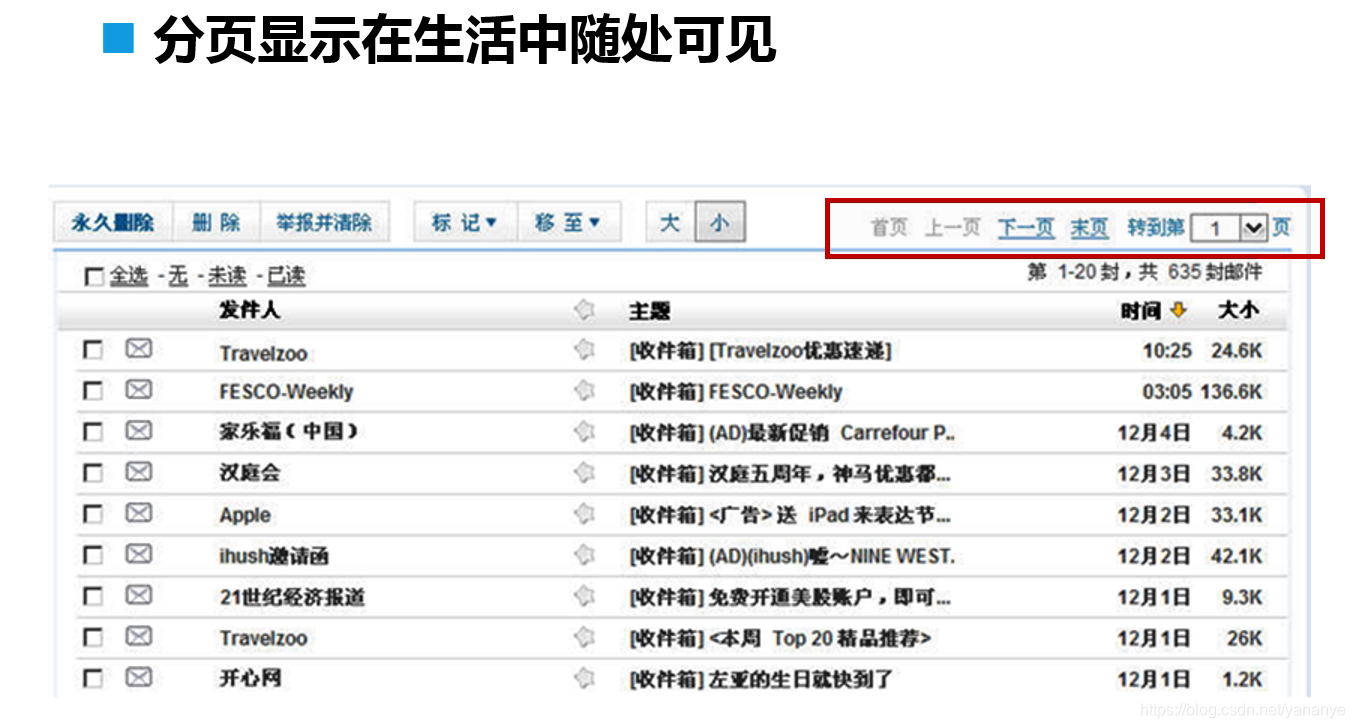The height and width of the screenshot is (728, 1355).
Task: Open the 汉庭五周年 subject message
Action: (x=790, y=474)
